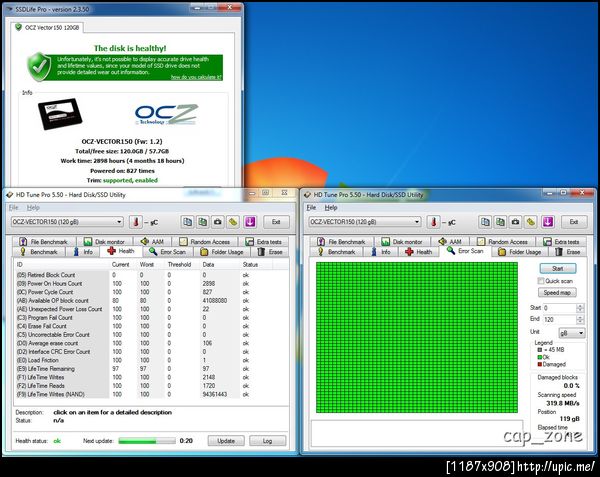Click Exit button in right HD Tune
This screenshot has width=600, height=477.
(574, 222)
